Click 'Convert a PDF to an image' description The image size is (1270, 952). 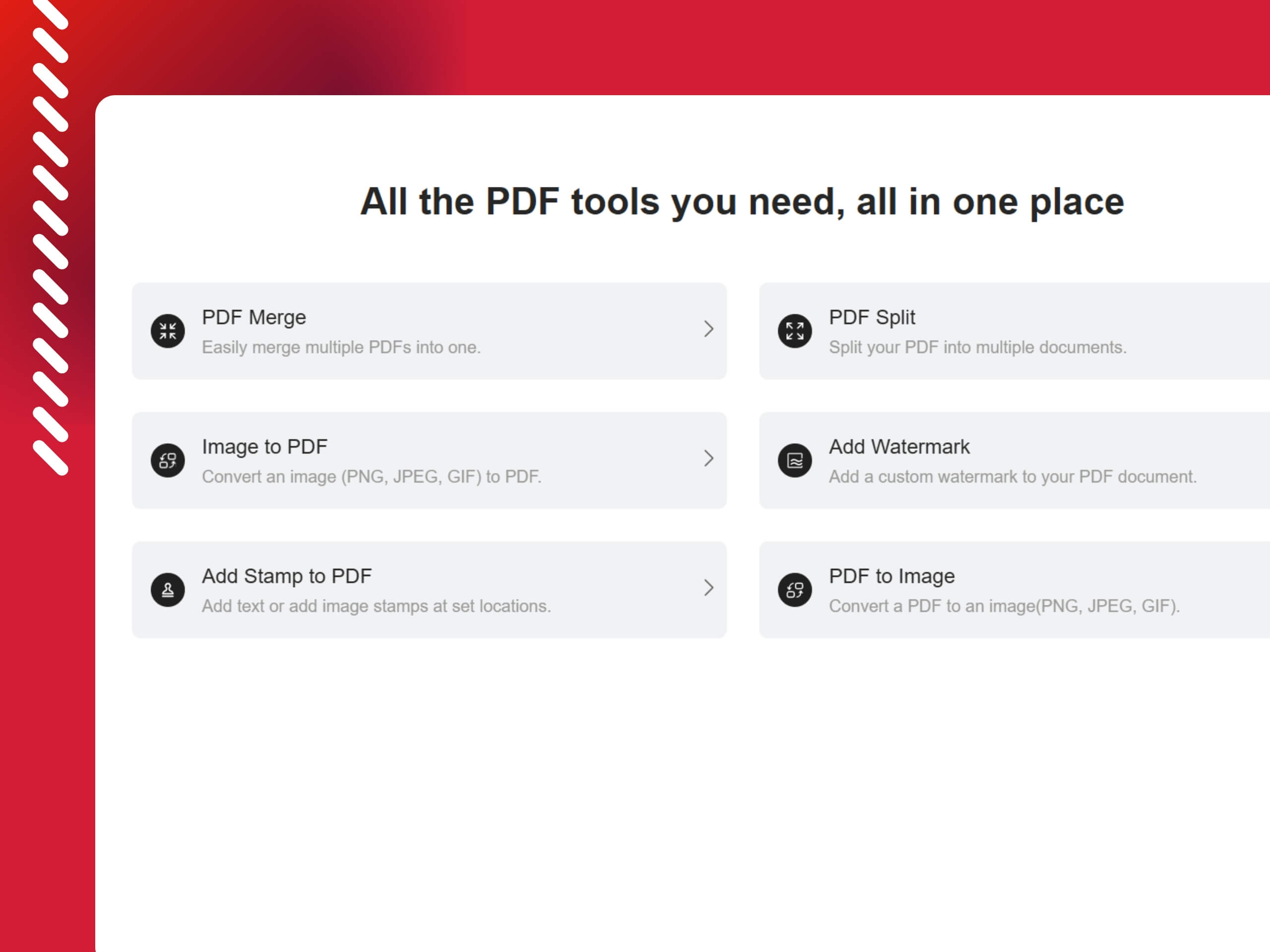click(x=1004, y=606)
